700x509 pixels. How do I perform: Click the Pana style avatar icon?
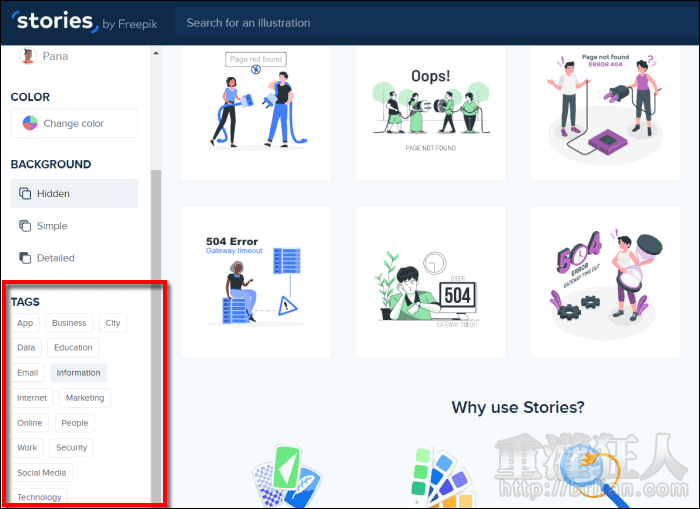[x=27, y=57]
